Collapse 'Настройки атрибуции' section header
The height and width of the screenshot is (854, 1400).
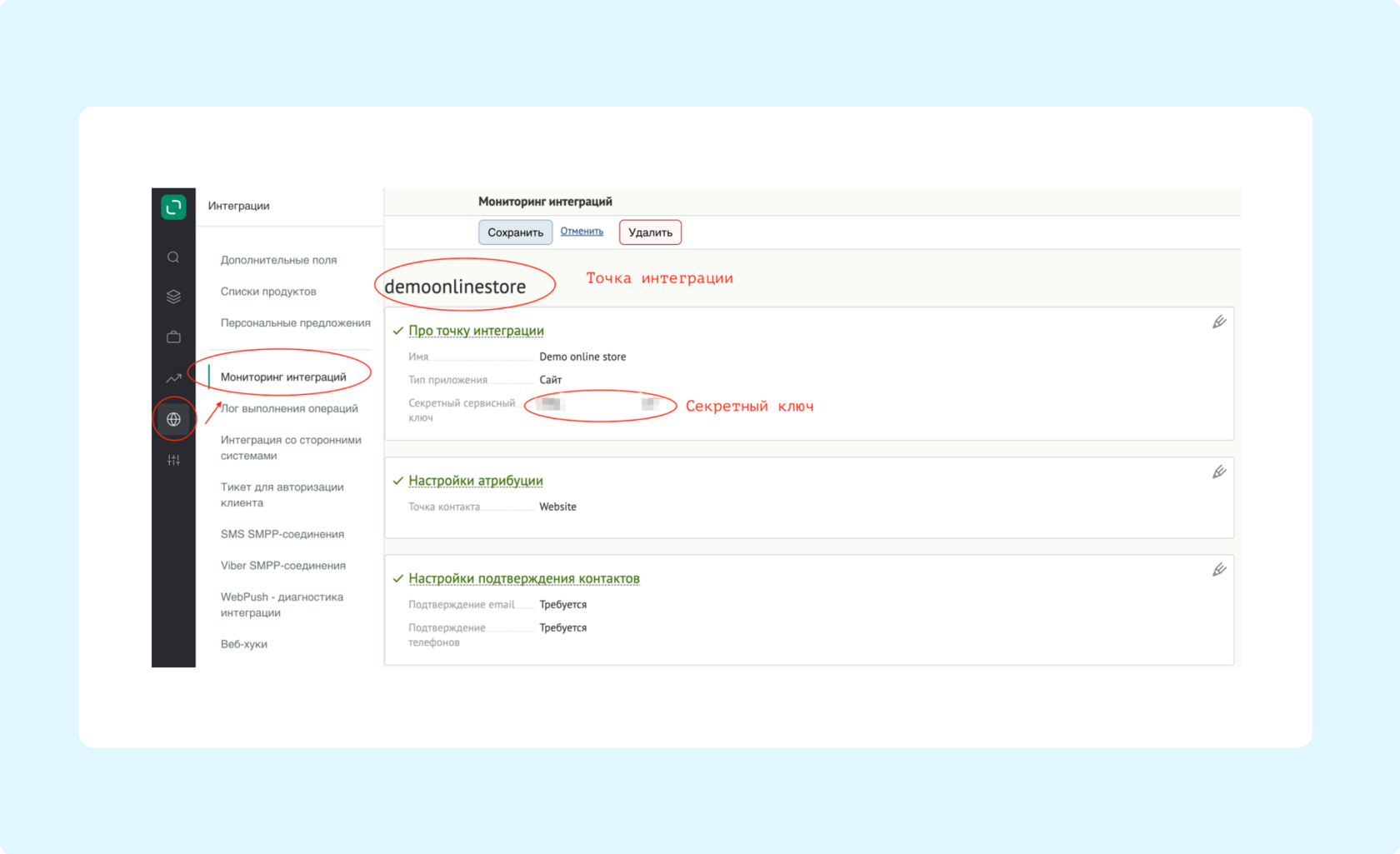point(475,481)
